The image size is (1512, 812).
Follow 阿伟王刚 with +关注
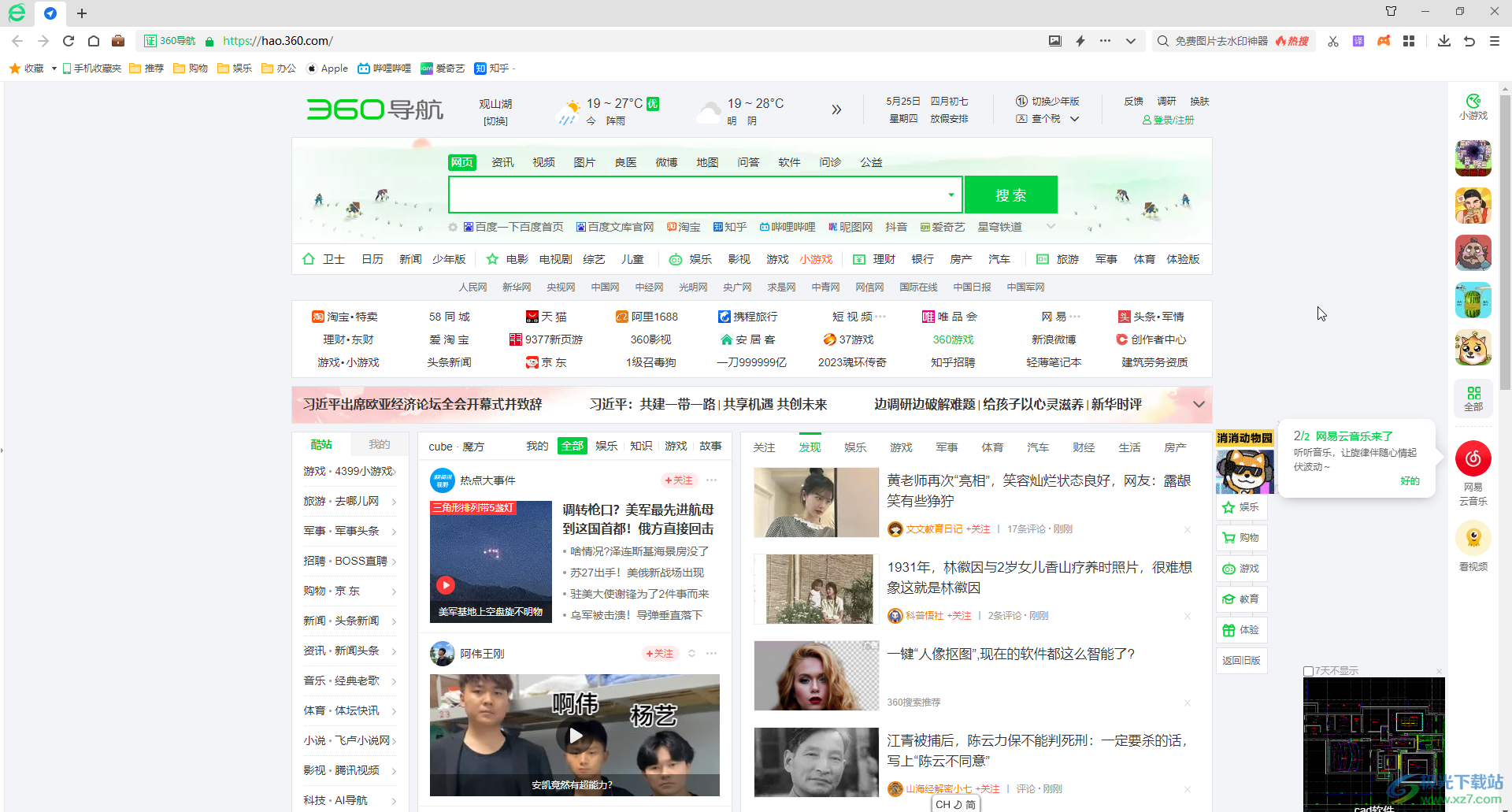[x=660, y=654]
